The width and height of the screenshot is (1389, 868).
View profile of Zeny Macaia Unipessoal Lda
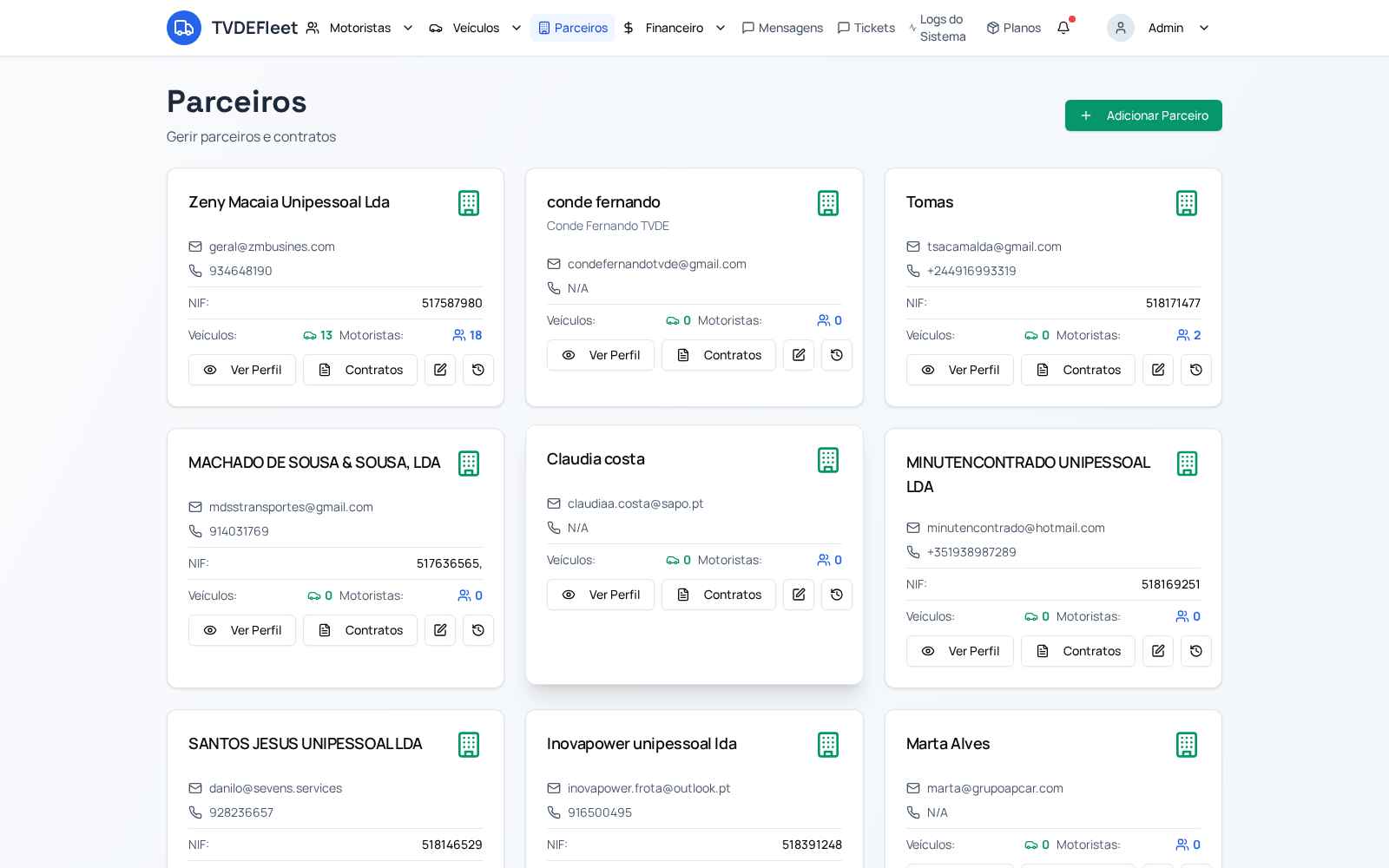(242, 370)
